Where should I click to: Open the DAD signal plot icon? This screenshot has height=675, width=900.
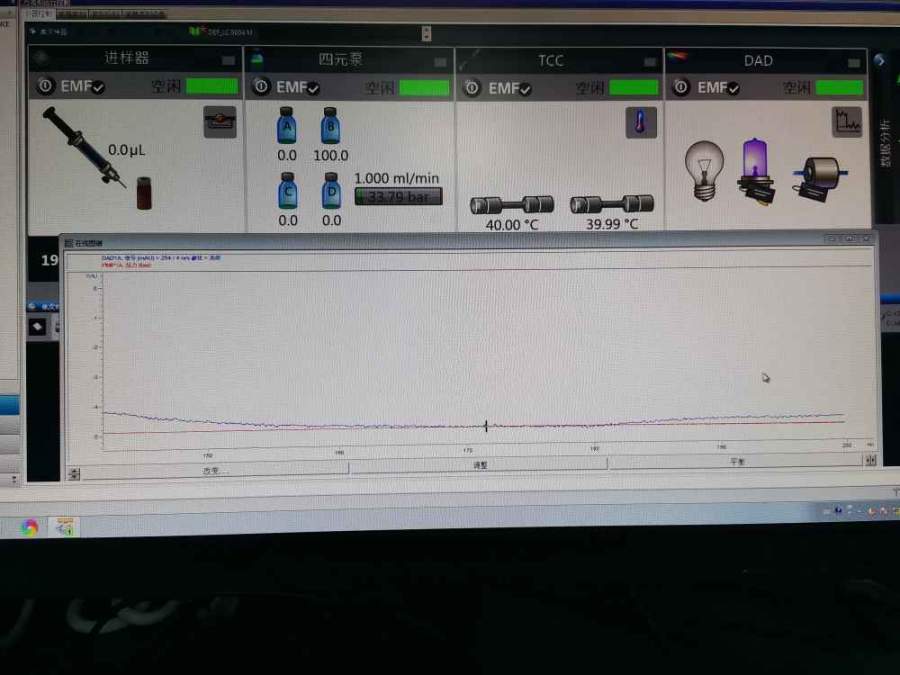click(x=847, y=122)
